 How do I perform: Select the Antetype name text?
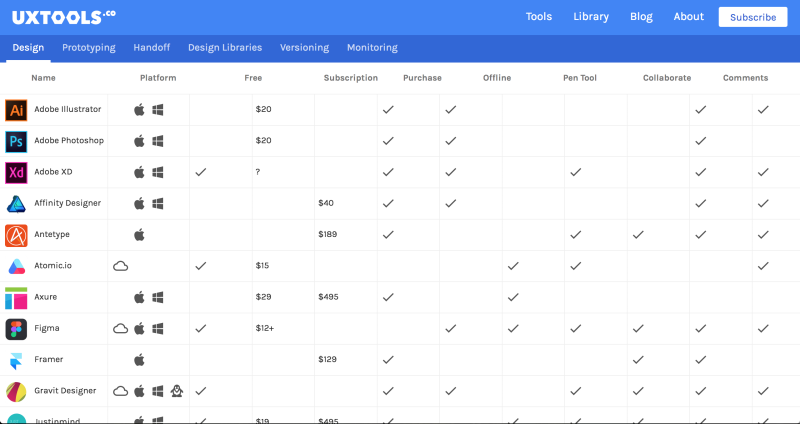[52, 235]
